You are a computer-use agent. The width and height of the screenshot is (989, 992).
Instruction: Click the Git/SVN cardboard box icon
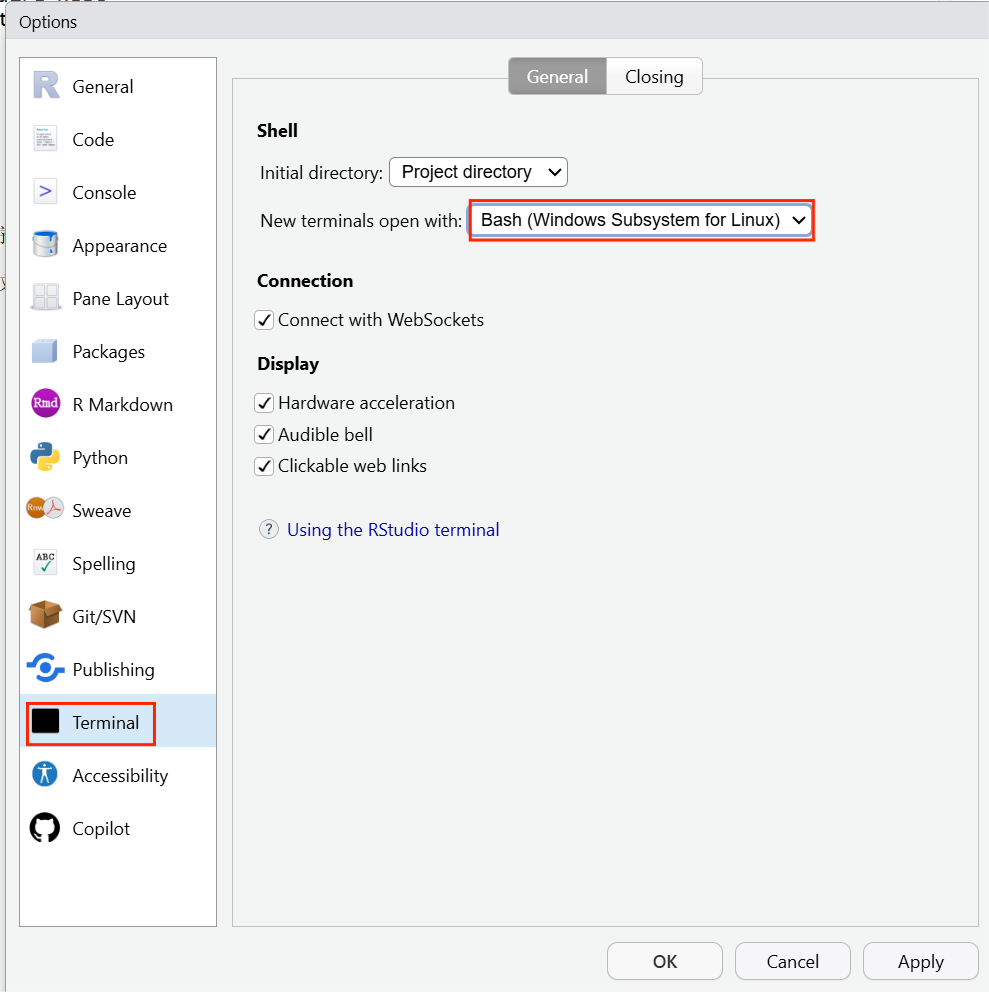click(45, 614)
